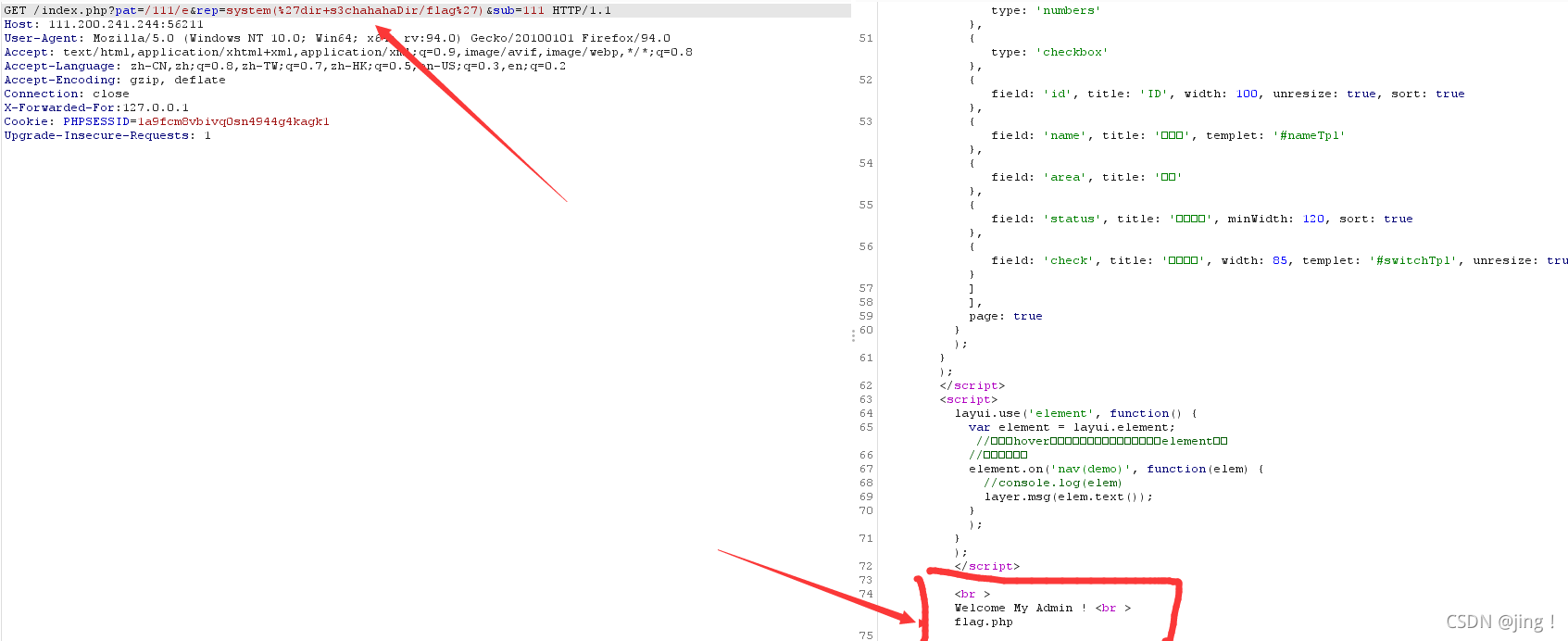
Task: Click the Upgrade-Insecure-Requests header
Action: 107,135
